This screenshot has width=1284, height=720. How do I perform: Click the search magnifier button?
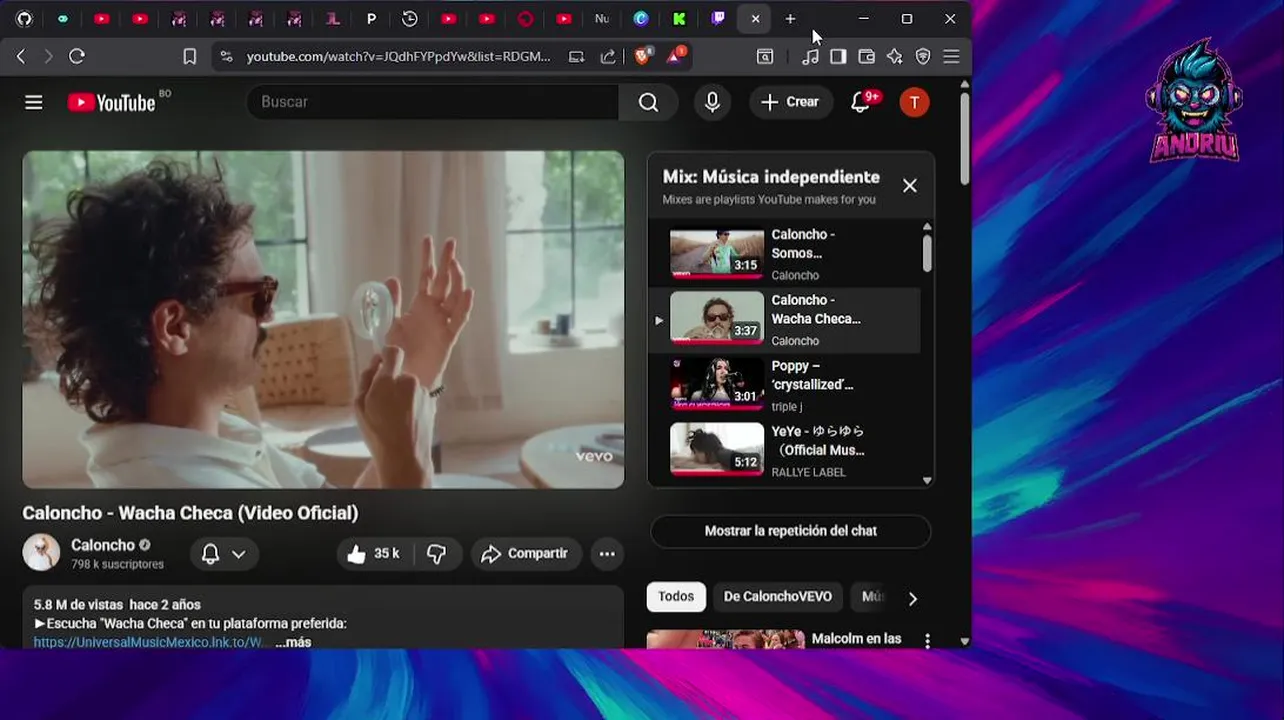(x=649, y=102)
